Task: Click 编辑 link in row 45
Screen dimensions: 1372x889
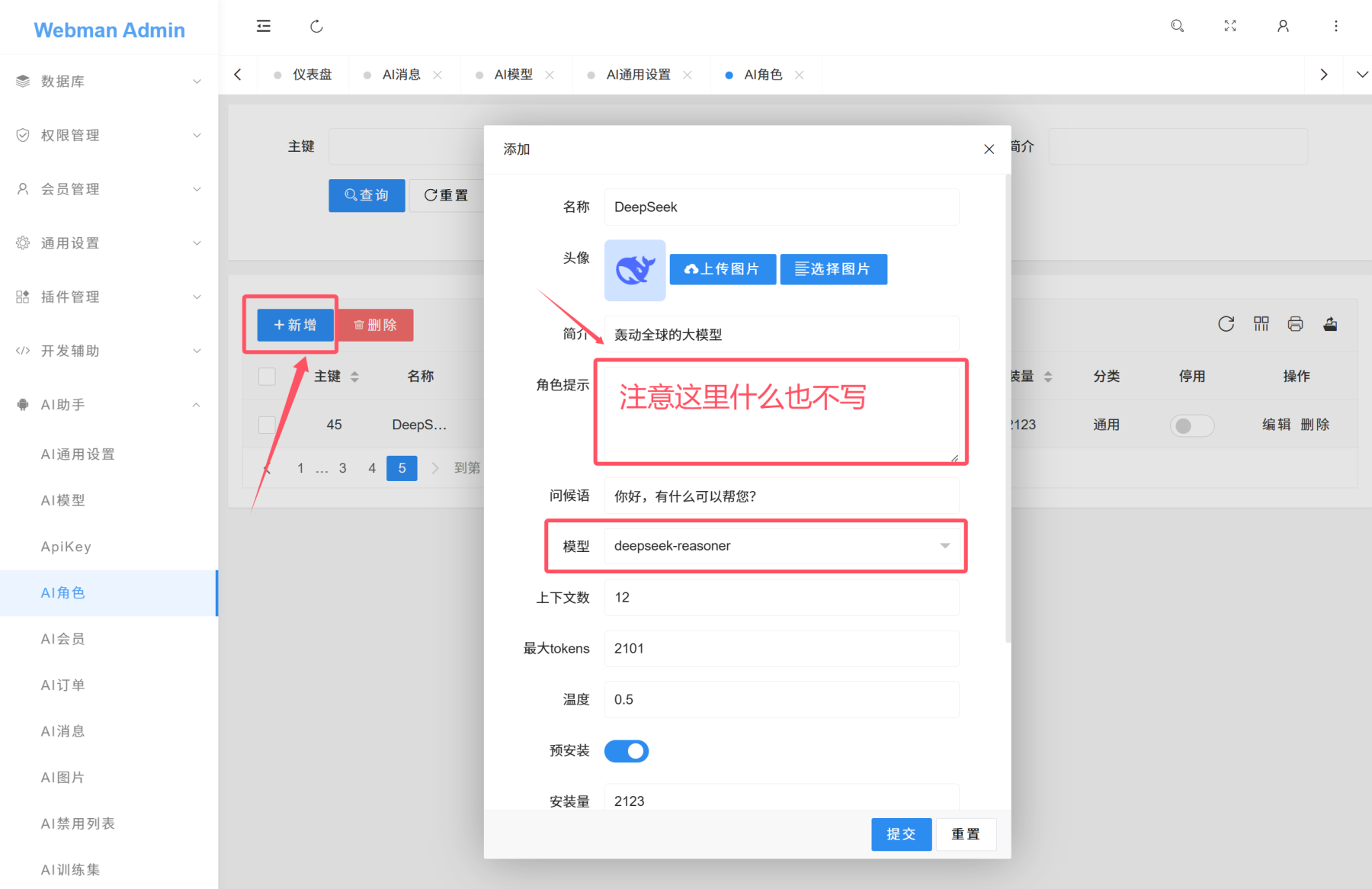Action: (x=1277, y=425)
